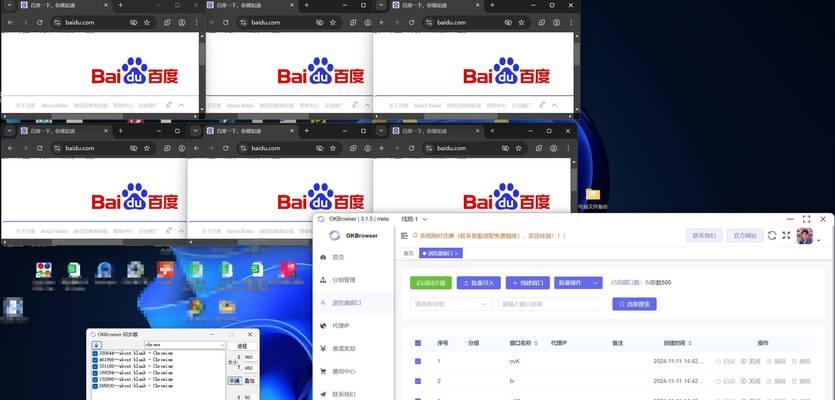Click the tile (平铺) button in the sync tool
835x400 pixels.
(234, 381)
